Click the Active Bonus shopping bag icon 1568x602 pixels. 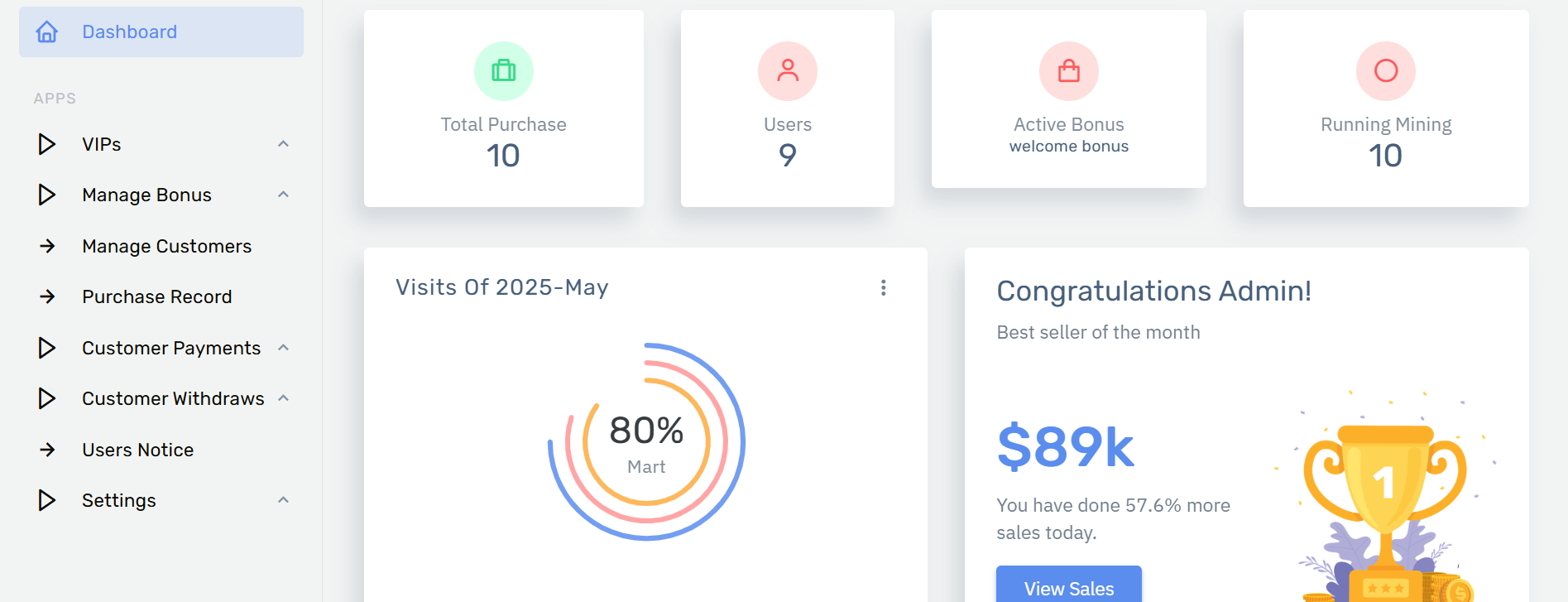pos(1069,71)
